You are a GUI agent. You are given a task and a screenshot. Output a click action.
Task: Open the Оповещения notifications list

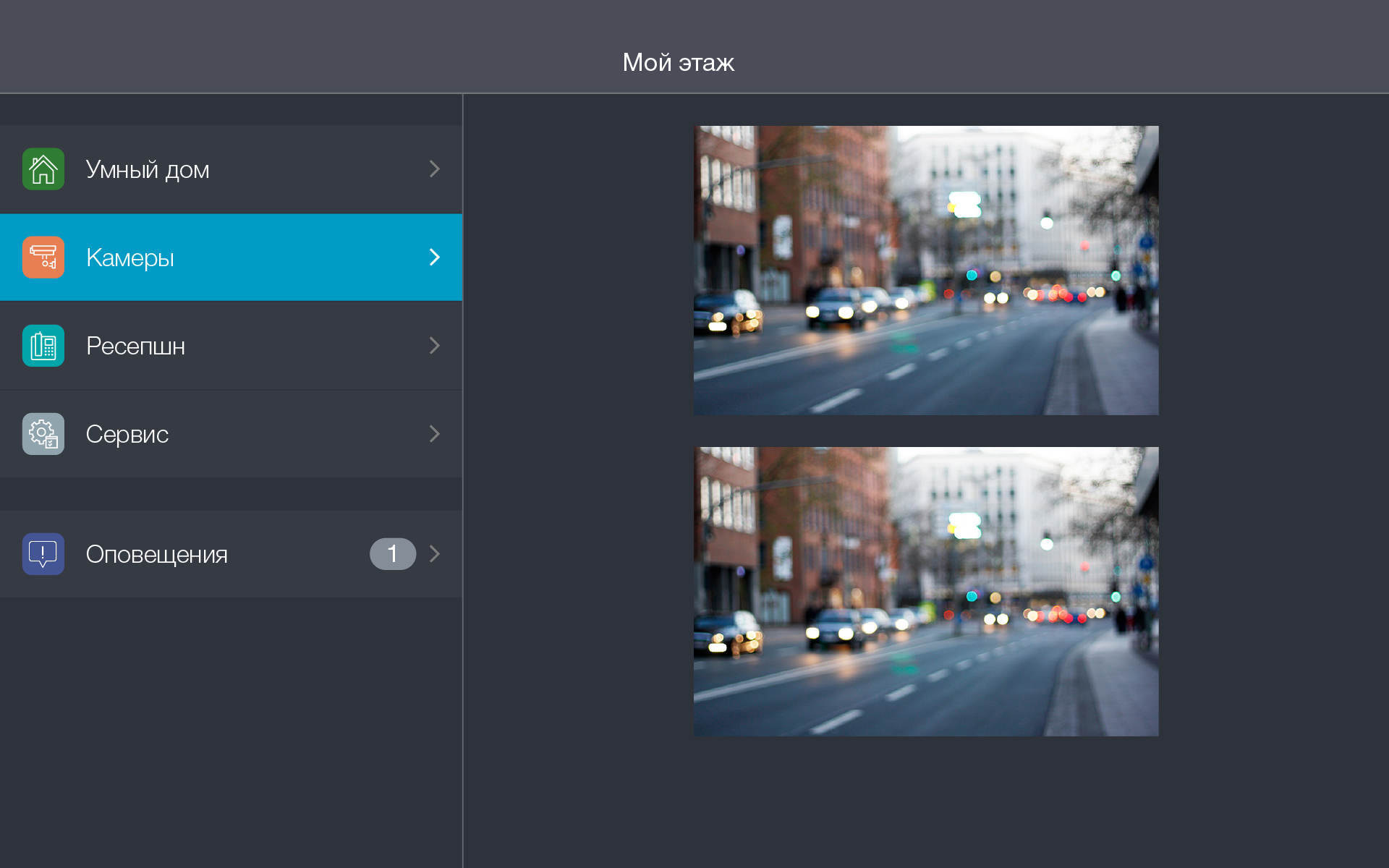point(156,554)
